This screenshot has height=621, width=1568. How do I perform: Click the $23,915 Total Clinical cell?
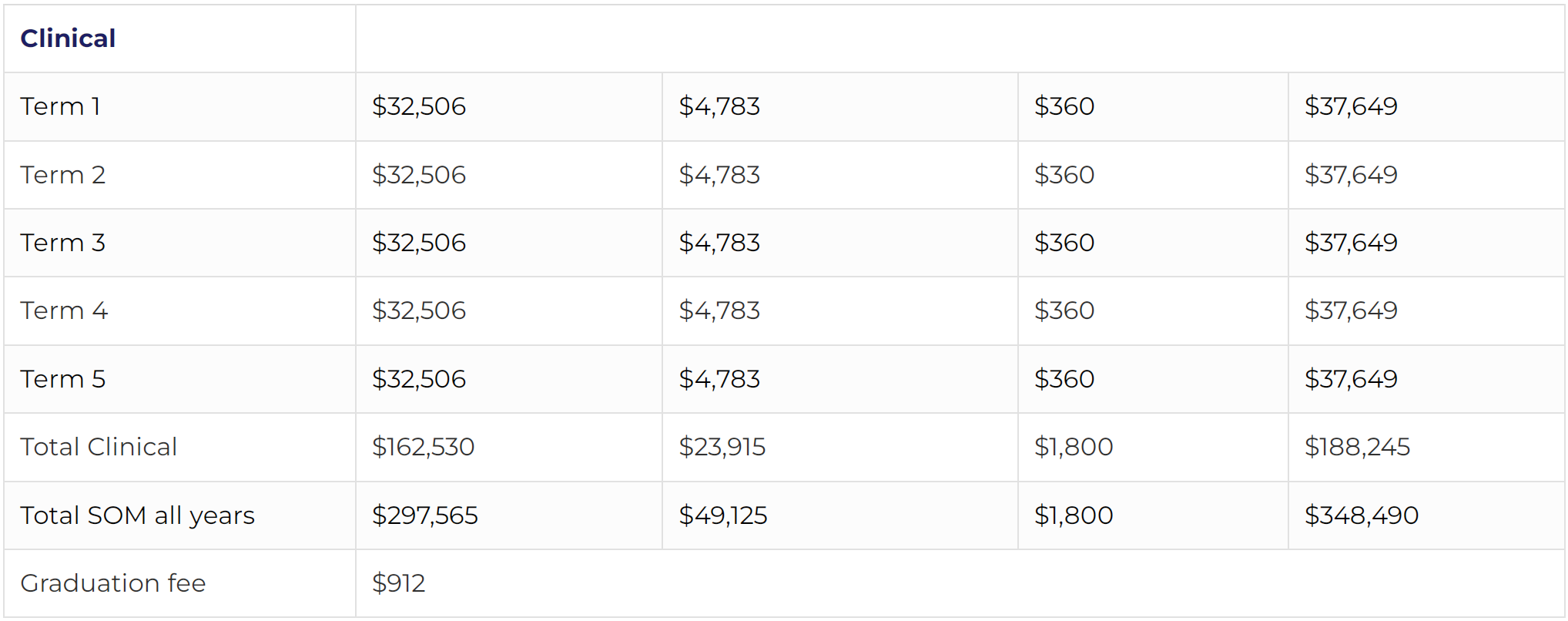[x=722, y=447]
